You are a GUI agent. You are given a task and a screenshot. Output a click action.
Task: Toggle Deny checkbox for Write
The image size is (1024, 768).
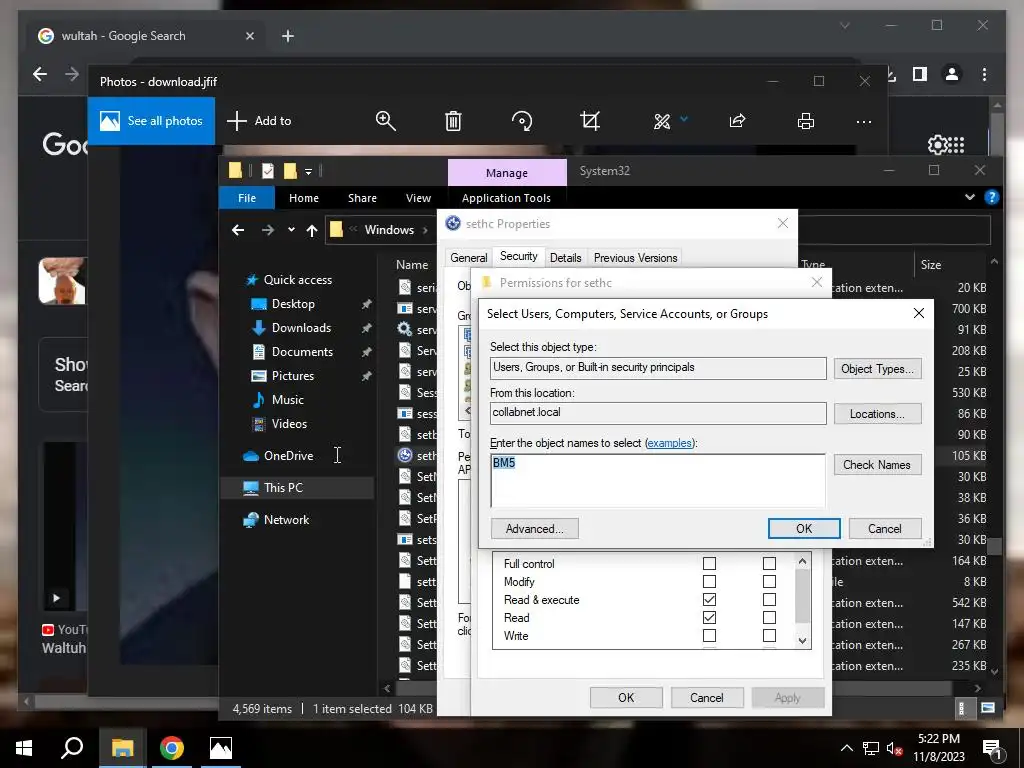coord(769,635)
